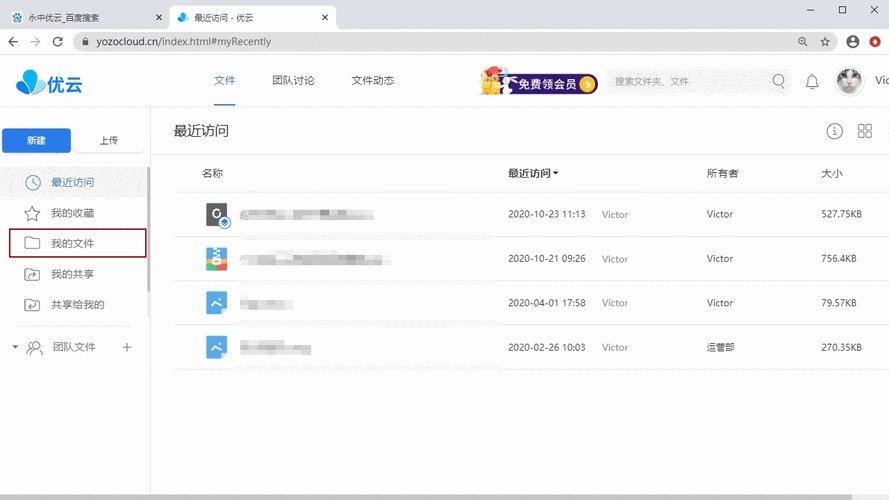This screenshot has width=889, height=500.
Task: Open 共享给我的 in sidebar
Action: [x=78, y=305]
